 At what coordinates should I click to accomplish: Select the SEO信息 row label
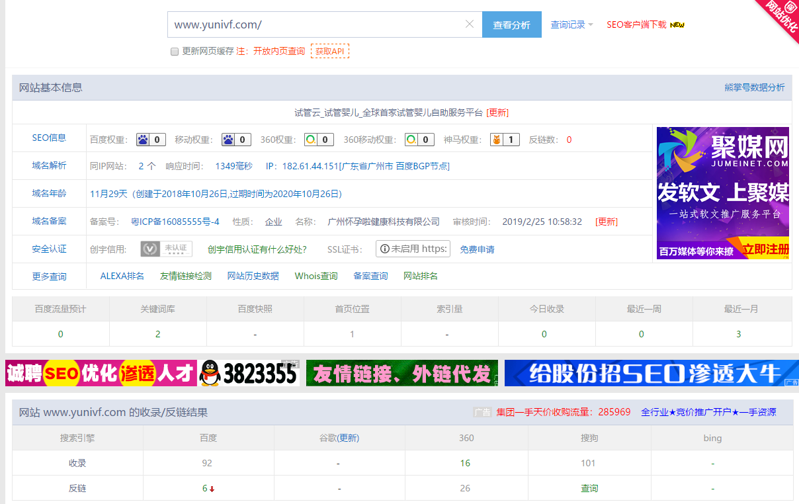coord(49,138)
